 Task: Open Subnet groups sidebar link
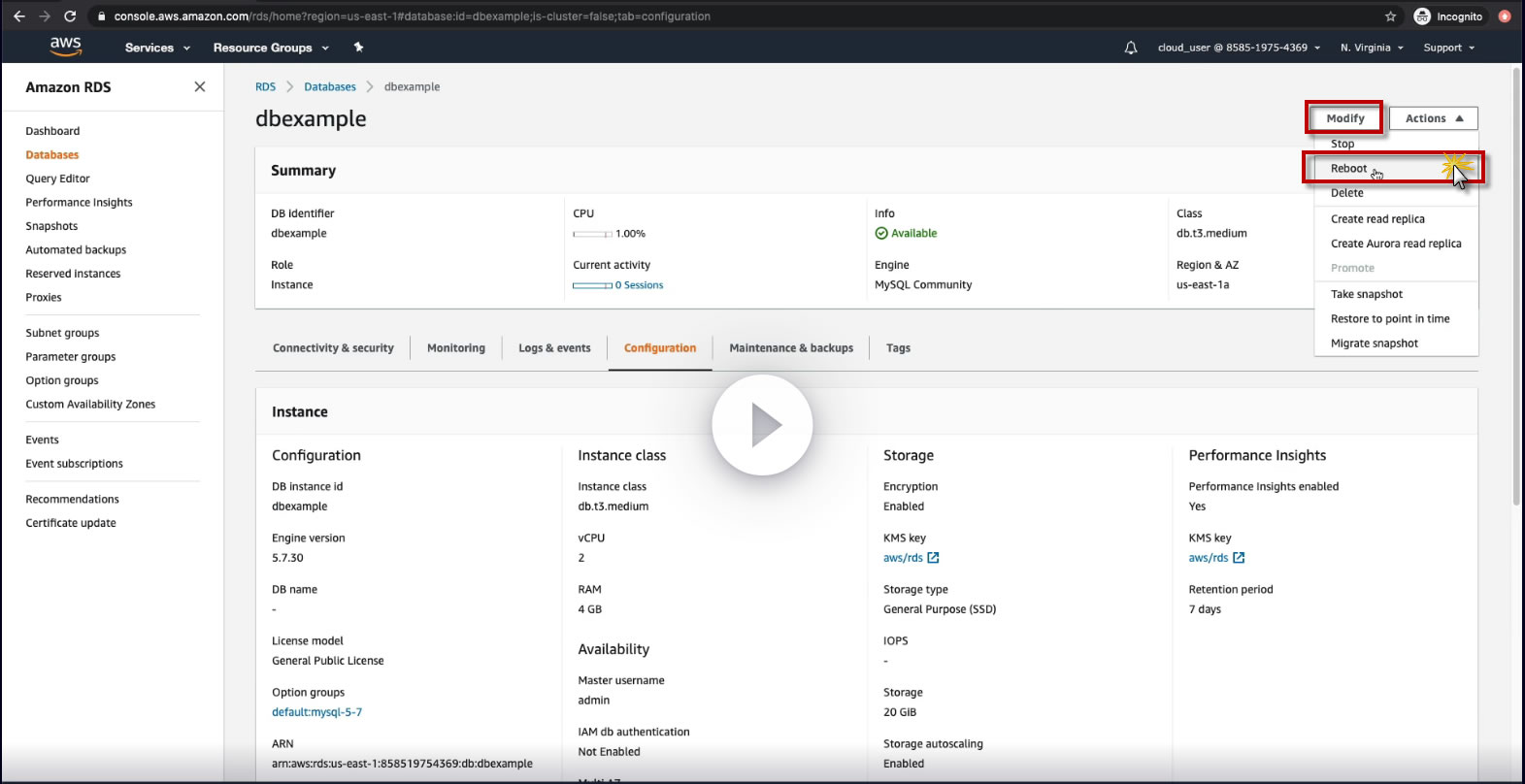pyautogui.click(x=62, y=333)
